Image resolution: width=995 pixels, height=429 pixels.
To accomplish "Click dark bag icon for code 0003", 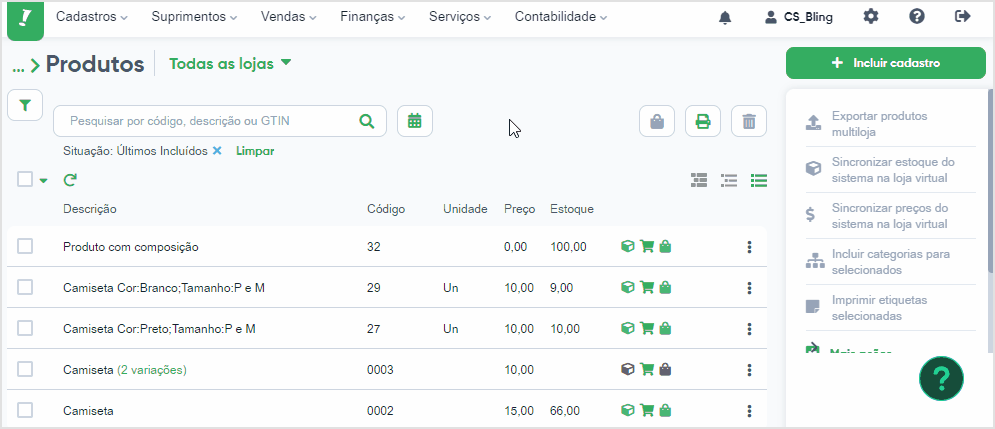I will [665, 369].
